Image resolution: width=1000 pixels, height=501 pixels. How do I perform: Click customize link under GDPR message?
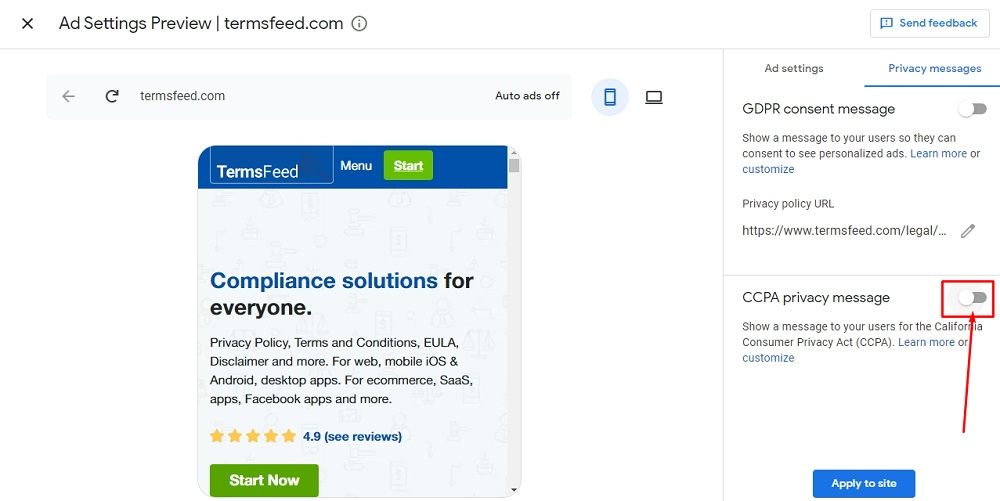coord(768,169)
